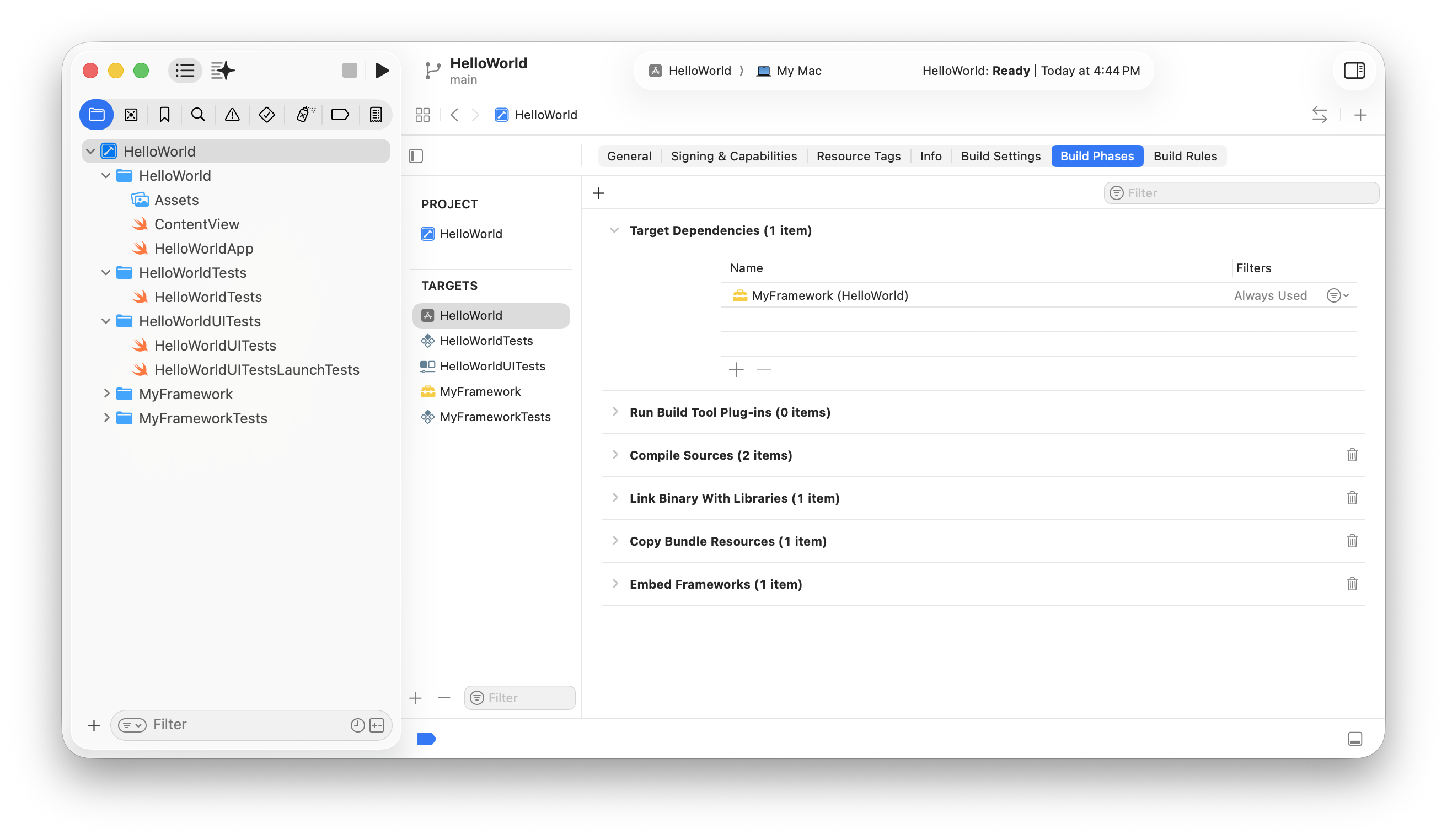Select the HelloWorldUITests target
The width and height of the screenshot is (1447, 840).
coord(491,366)
